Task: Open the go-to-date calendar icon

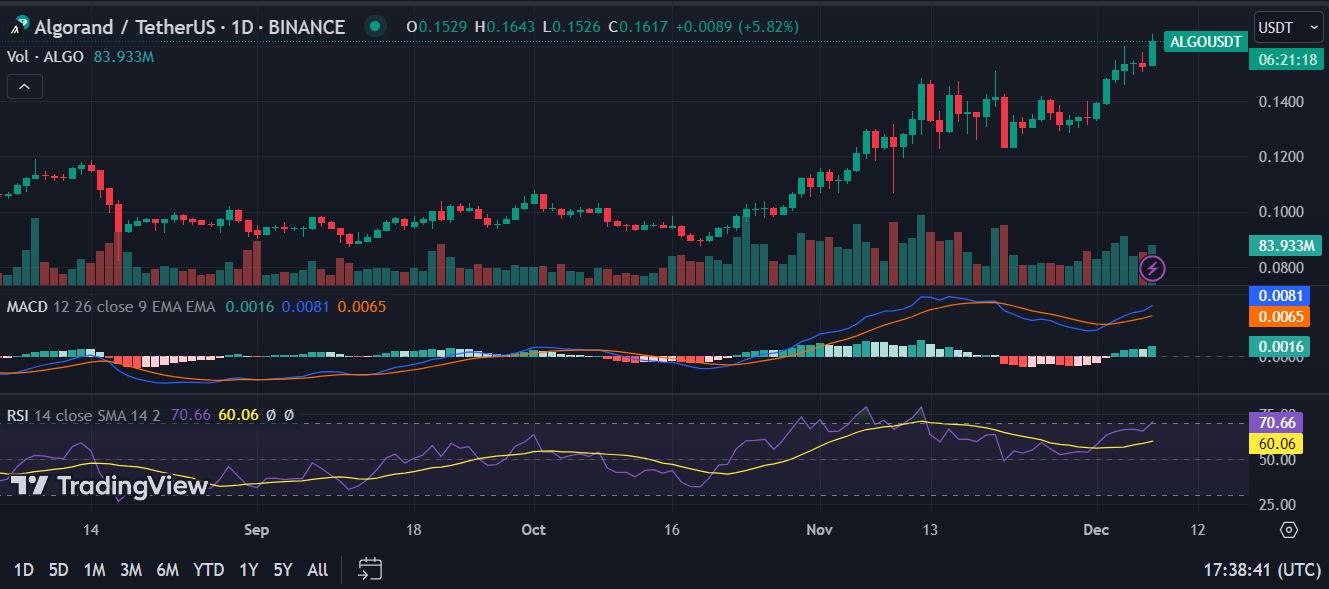Action: click(370, 570)
